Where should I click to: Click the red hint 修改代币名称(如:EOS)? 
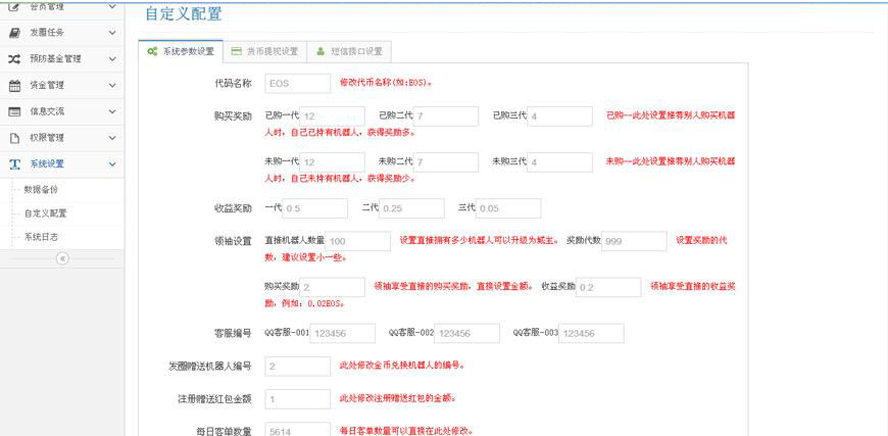(386, 83)
